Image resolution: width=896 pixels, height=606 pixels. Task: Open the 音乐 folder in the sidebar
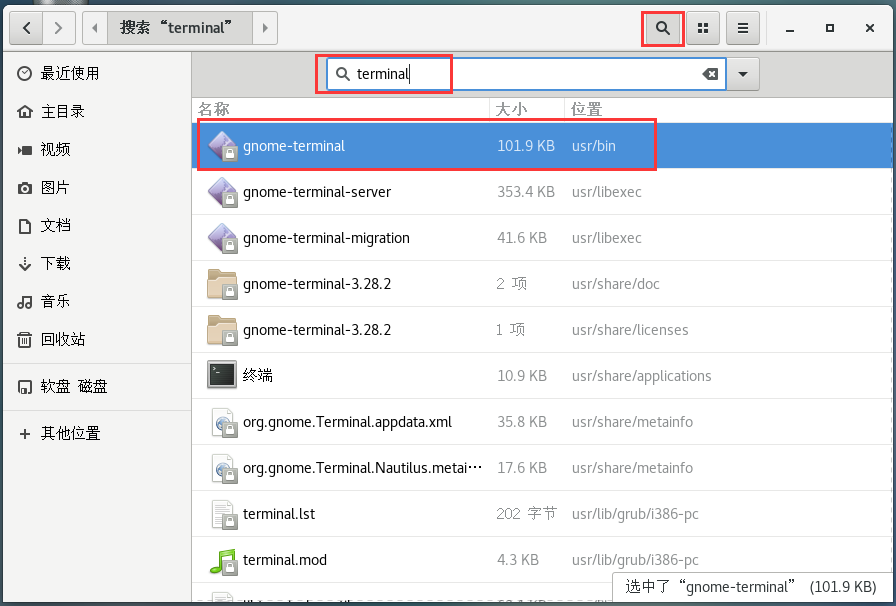97,301
